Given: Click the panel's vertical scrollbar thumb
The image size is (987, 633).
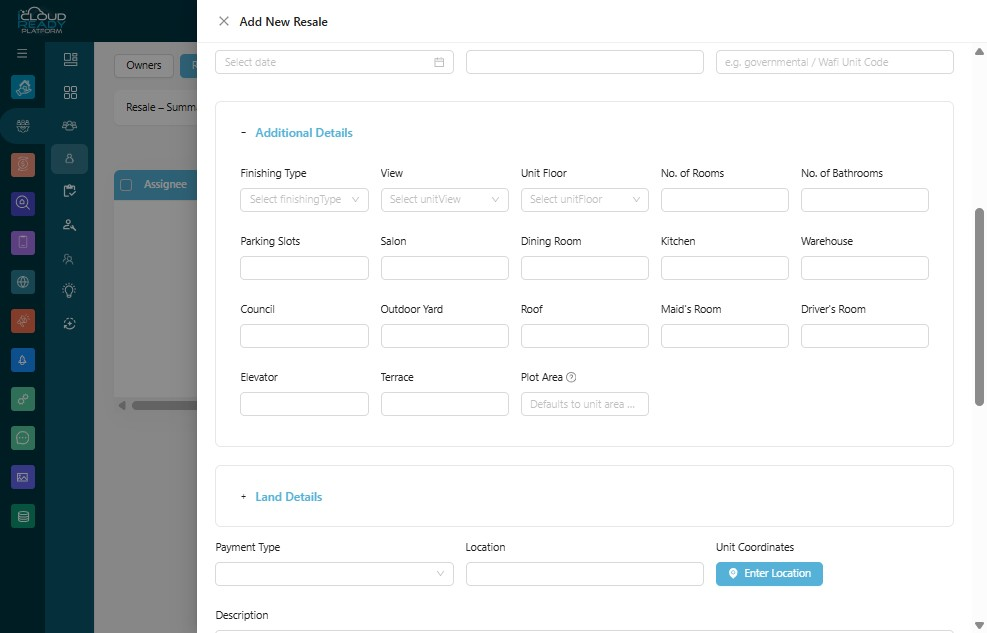Looking at the screenshot, I should click(979, 307).
